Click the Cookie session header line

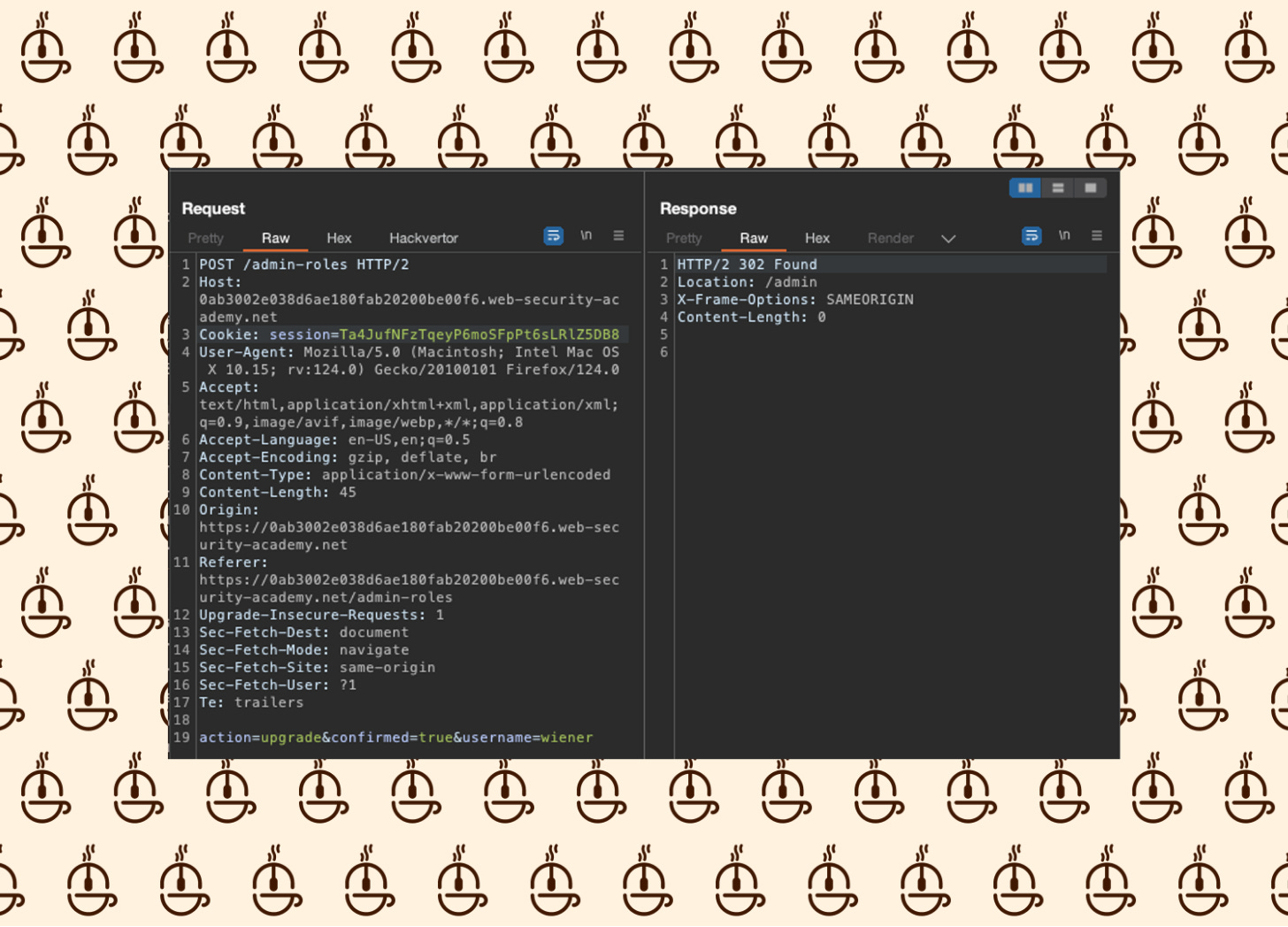click(410, 334)
